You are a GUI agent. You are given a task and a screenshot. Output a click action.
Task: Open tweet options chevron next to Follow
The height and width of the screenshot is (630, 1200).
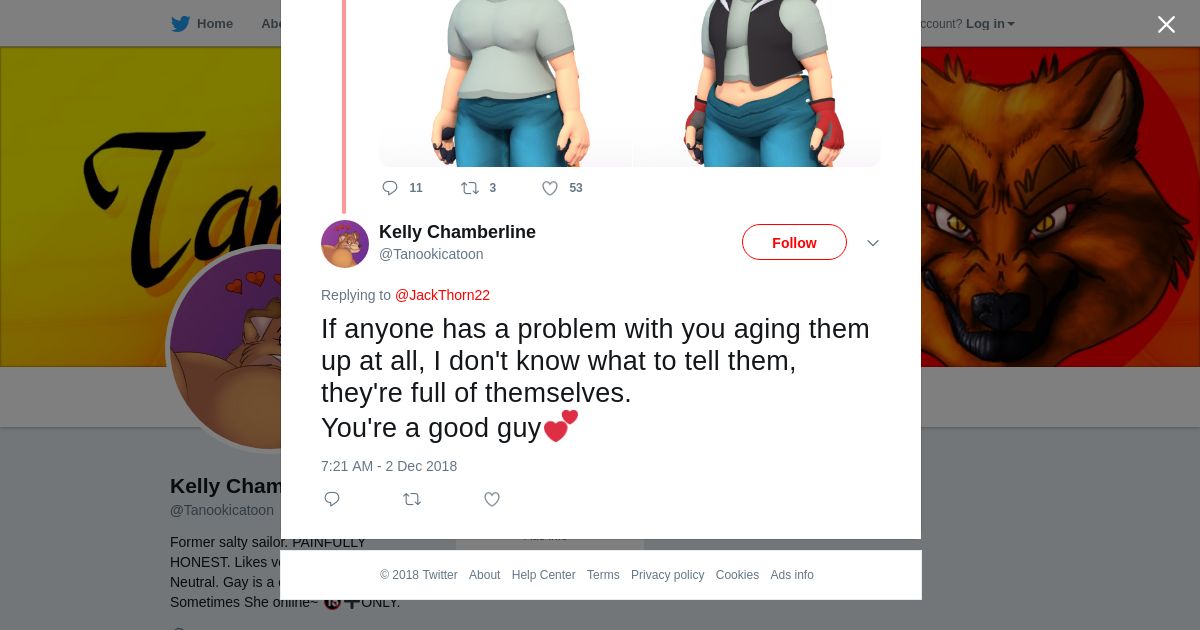pos(873,243)
